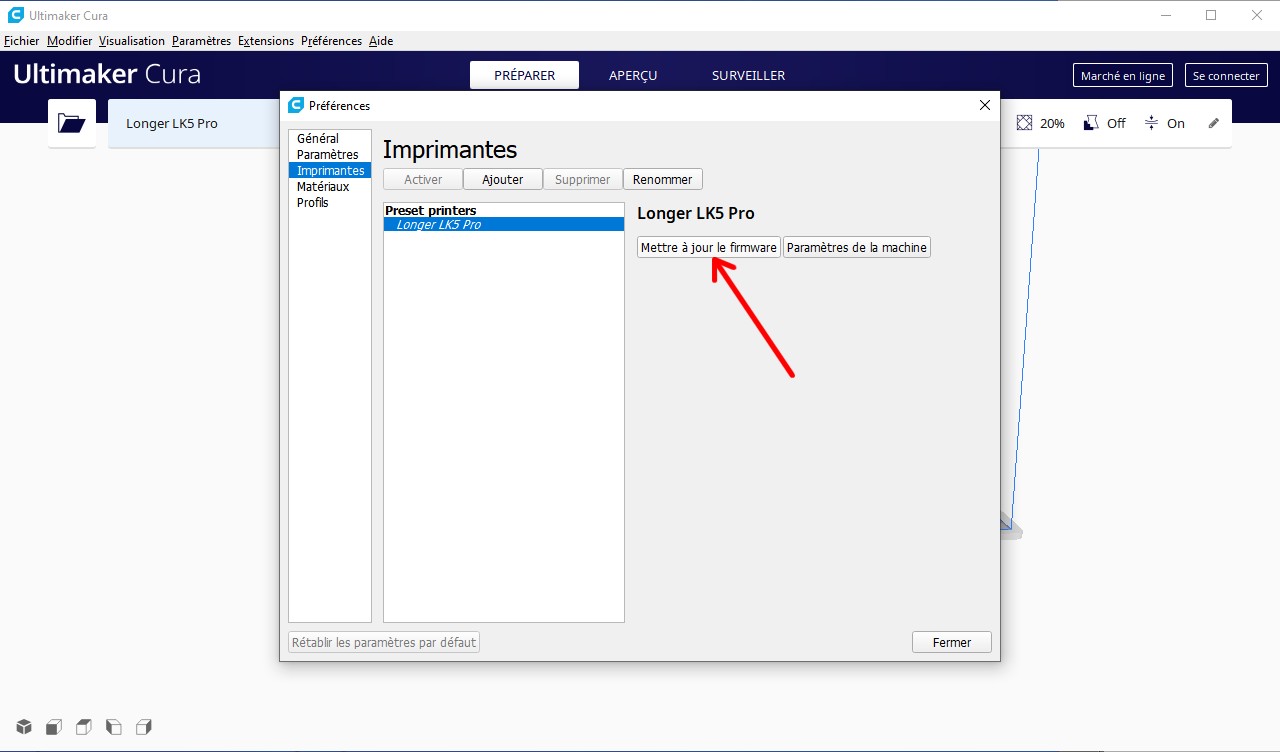This screenshot has width=1280, height=752.
Task: Switch to the PRÉPARER stage tab
Action: tap(525, 75)
